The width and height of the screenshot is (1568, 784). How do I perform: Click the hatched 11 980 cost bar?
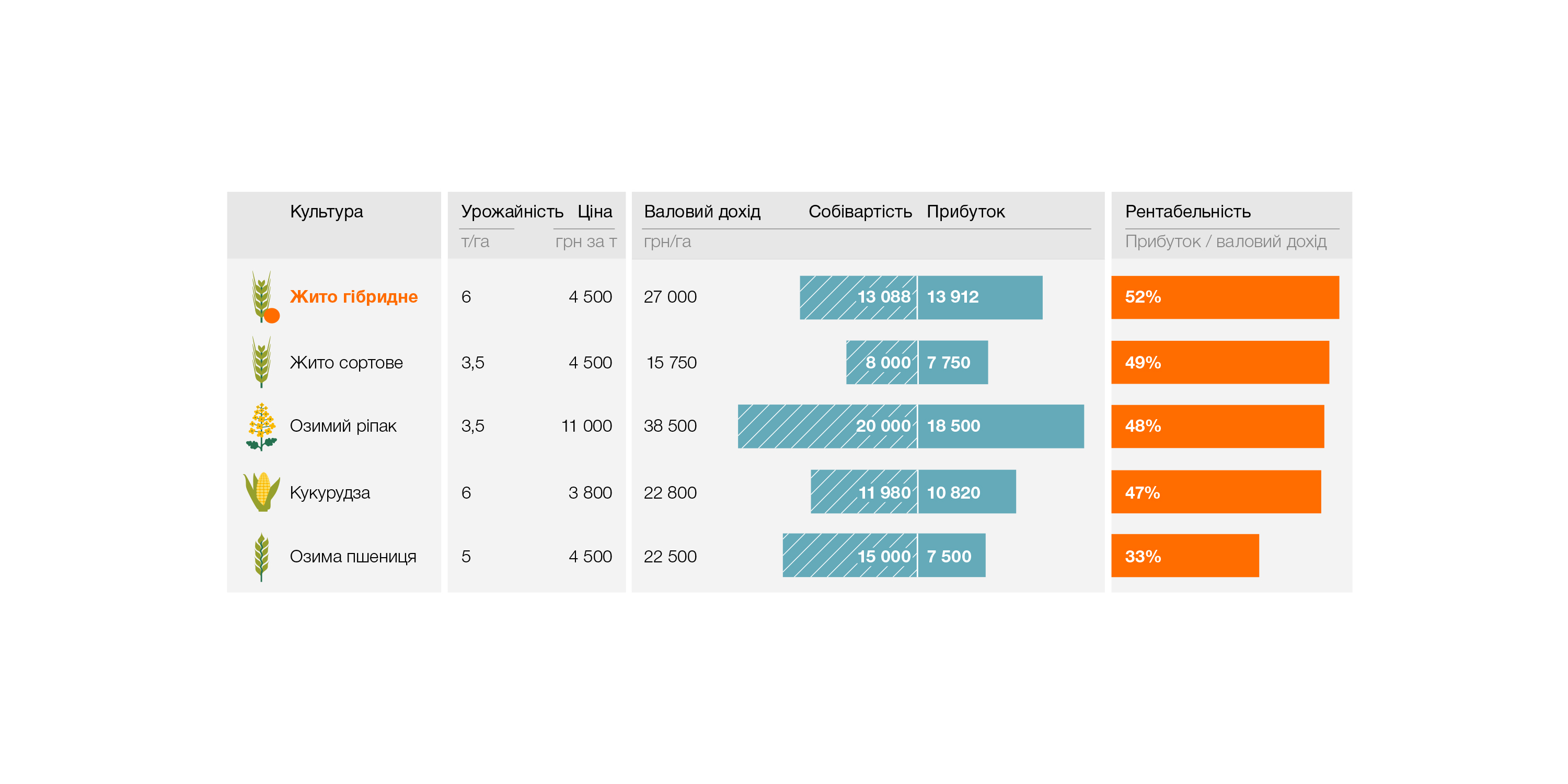pos(864,491)
